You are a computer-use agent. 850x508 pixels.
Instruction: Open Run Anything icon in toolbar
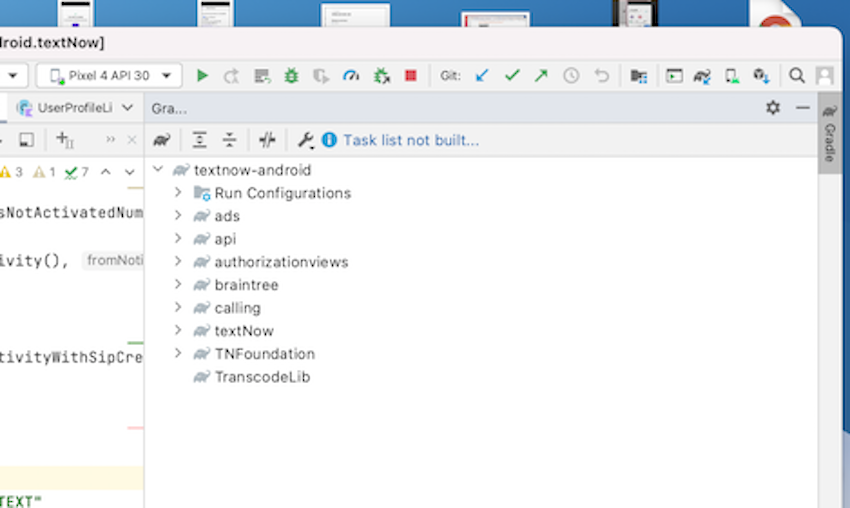pyautogui.click(x=674, y=75)
